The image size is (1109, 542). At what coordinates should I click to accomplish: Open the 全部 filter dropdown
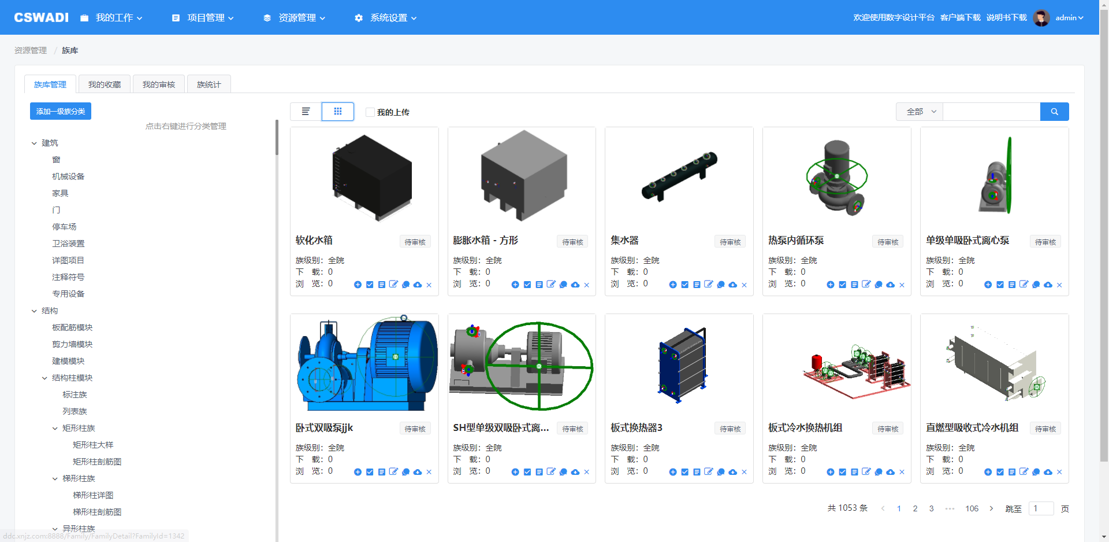(919, 112)
